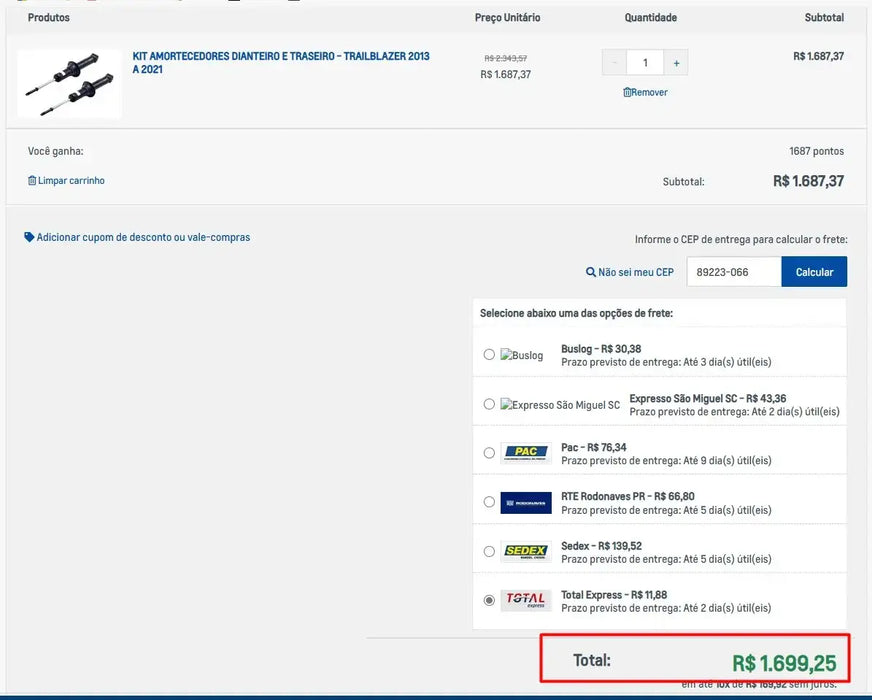
Task: Increase quantity with the plus button
Action: (x=676, y=63)
